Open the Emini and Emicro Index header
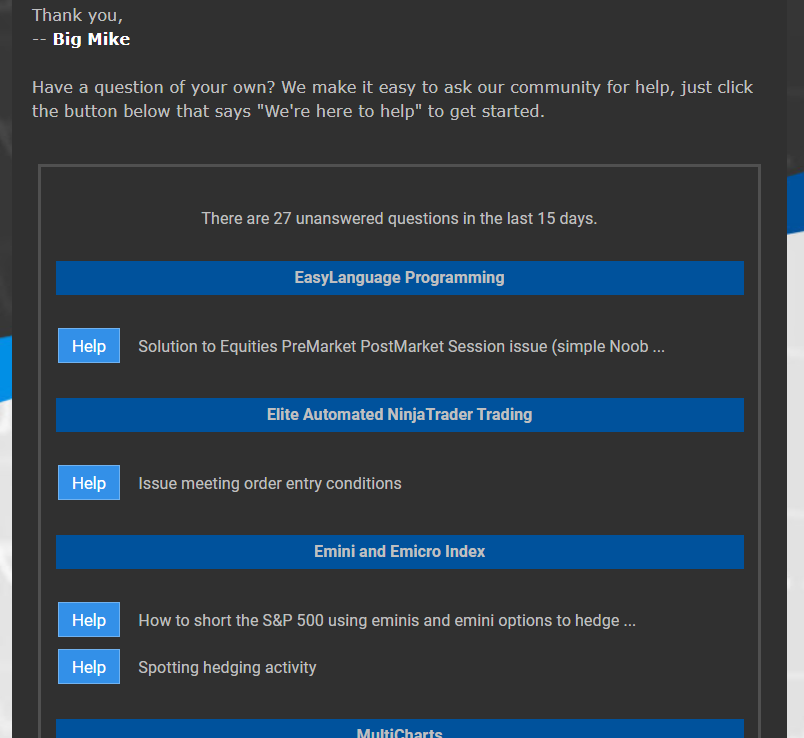 [x=399, y=552]
